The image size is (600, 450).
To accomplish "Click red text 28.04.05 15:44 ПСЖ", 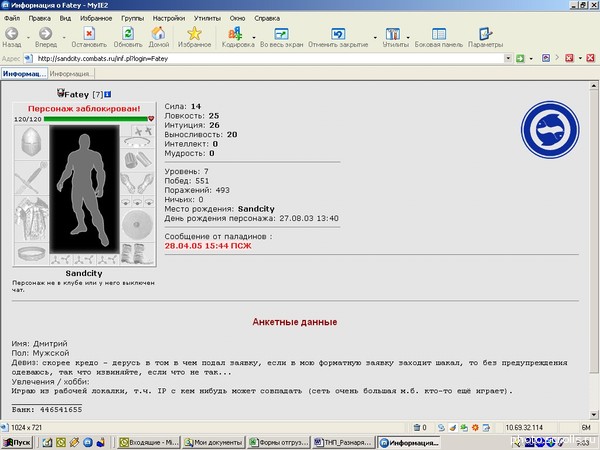I will click(x=208, y=246).
